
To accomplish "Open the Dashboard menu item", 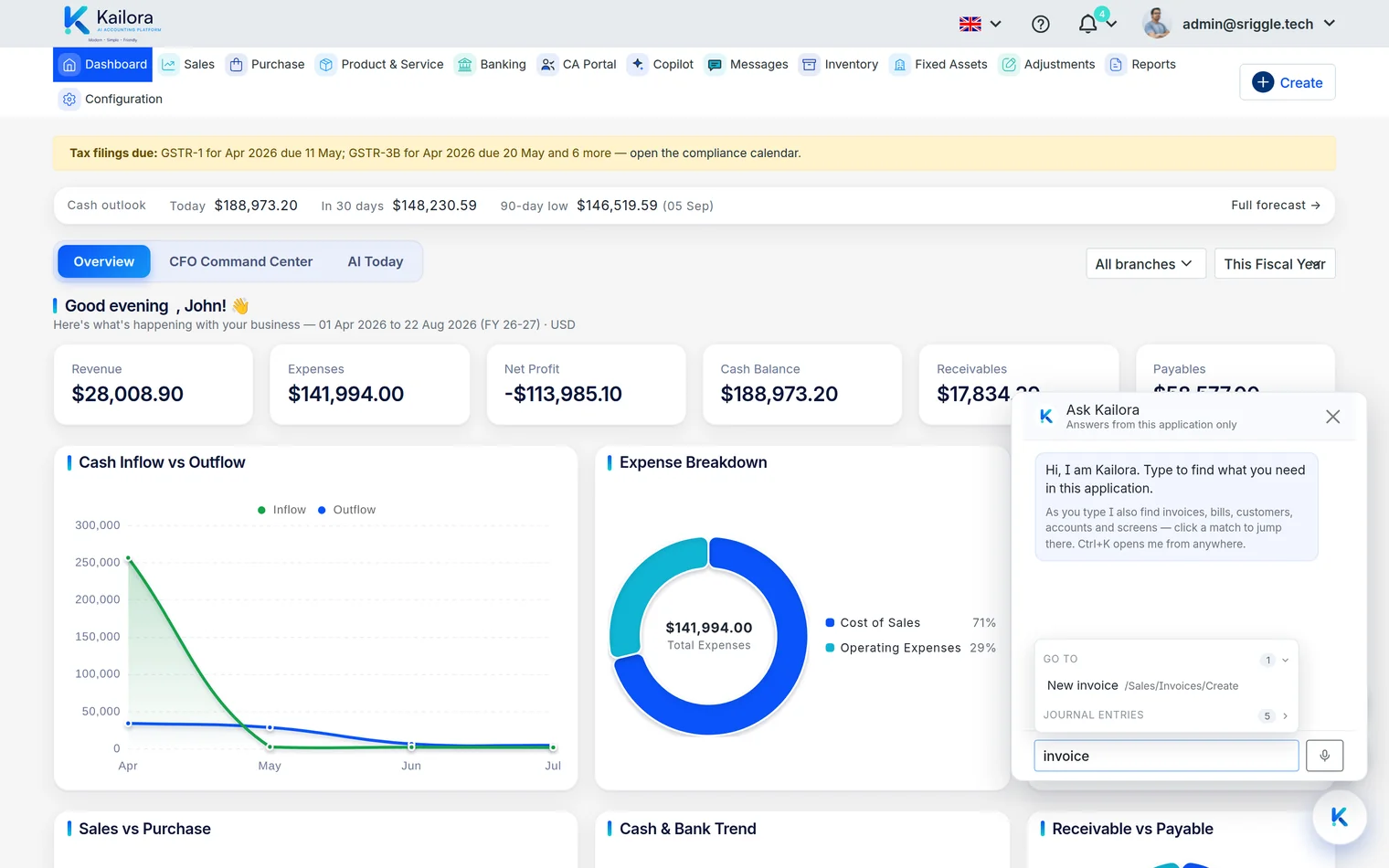I will 103,64.
